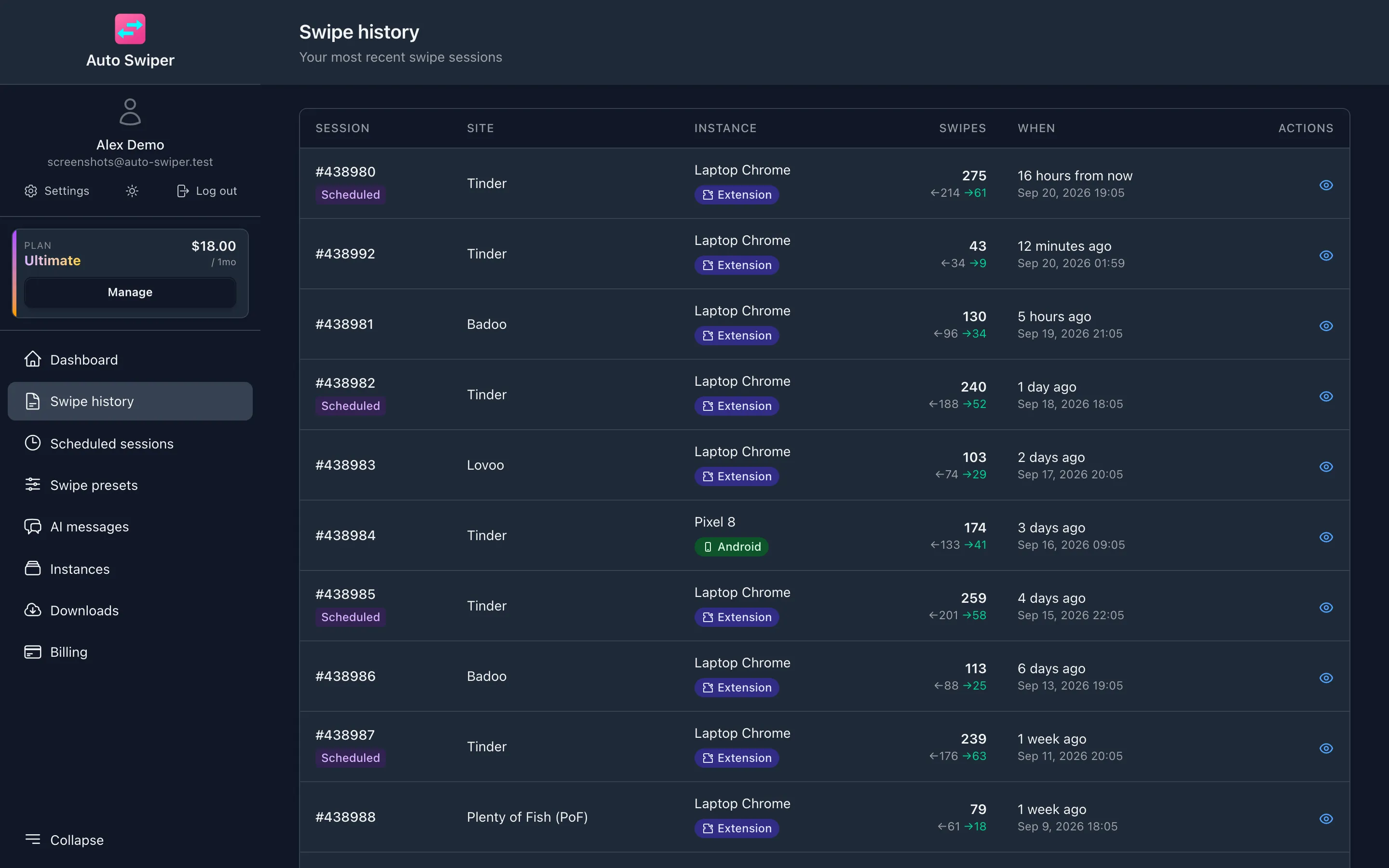View session #438983 with the eye icon
Viewport: 1389px width, 868px height.
point(1326,467)
